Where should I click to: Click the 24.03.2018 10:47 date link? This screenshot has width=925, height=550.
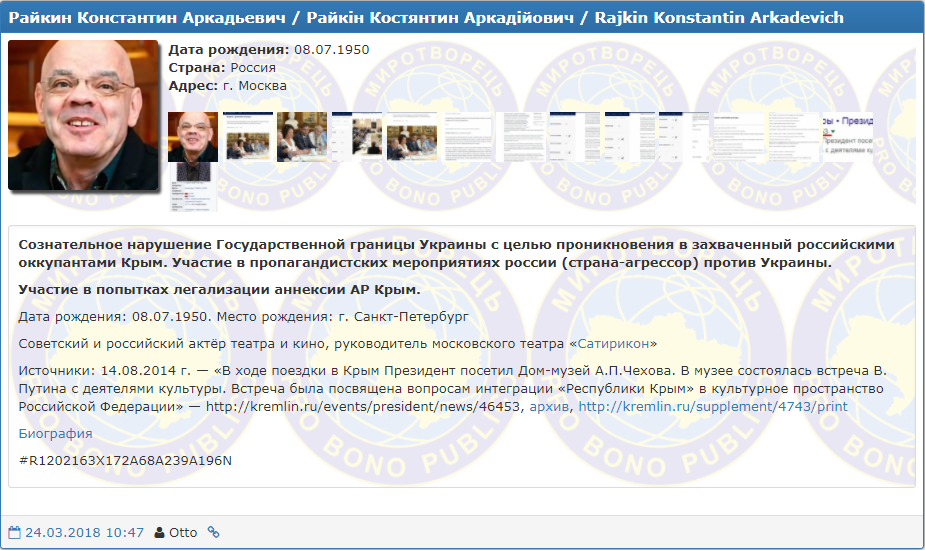coord(84,532)
